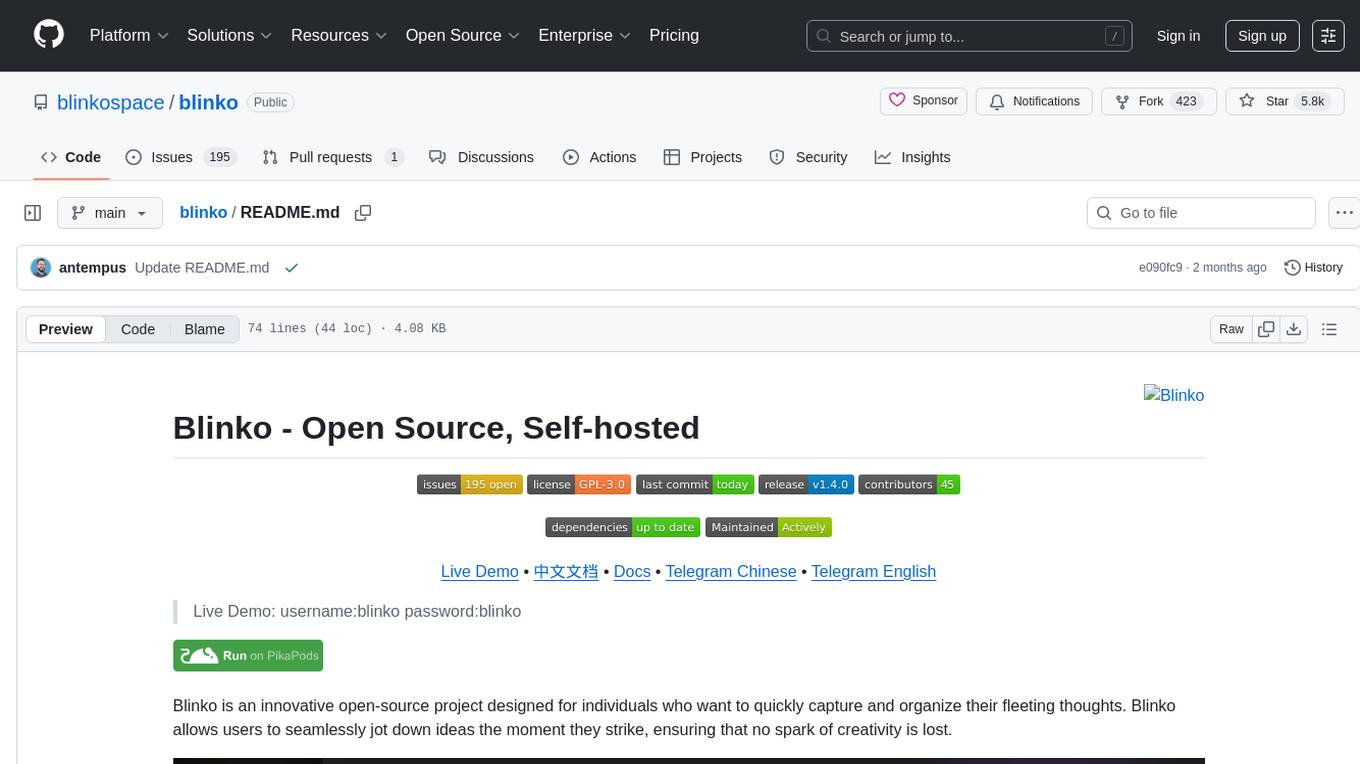Open the README outline list icon
Viewport: 1360px width, 764px height.
click(x=1329, y=329)
